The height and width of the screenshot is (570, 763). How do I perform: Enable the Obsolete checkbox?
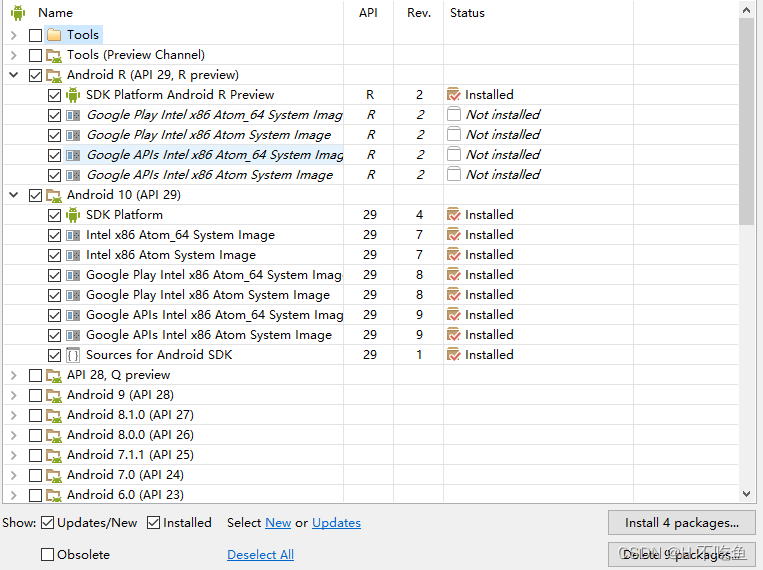47,554
